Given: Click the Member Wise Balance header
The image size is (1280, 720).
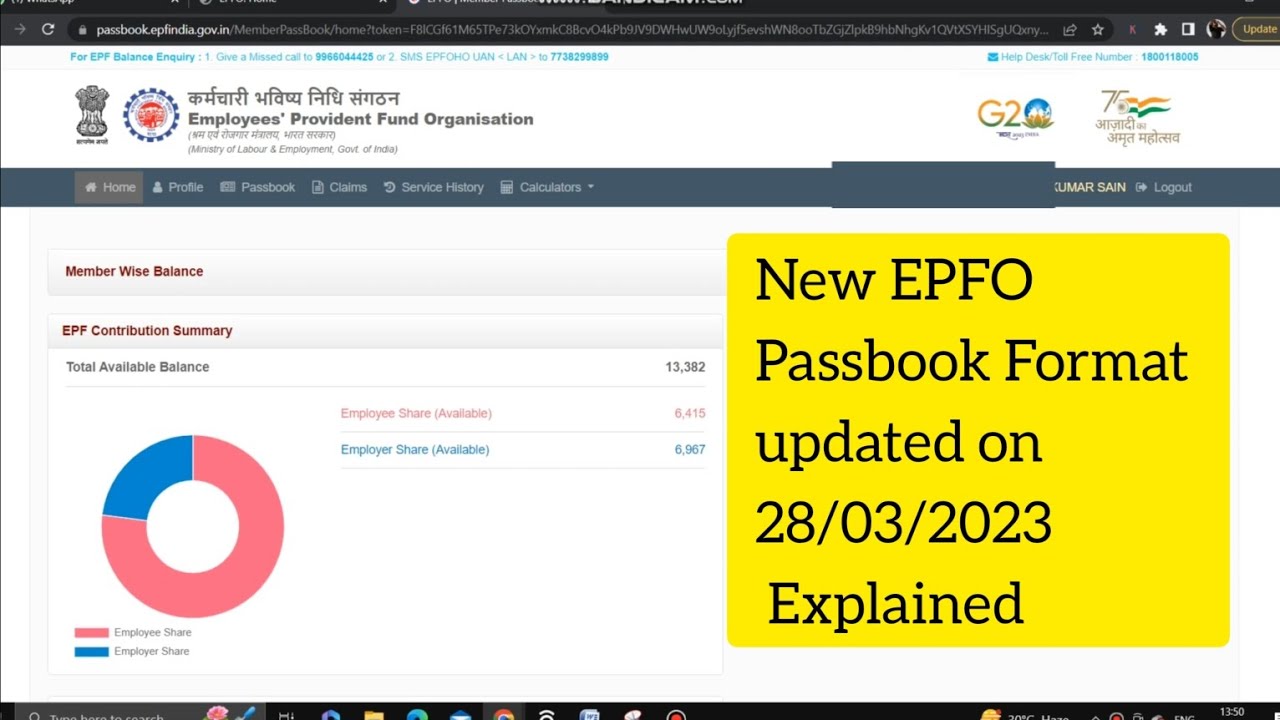Looking at the screenshot, I should click(x=134, y=271).
